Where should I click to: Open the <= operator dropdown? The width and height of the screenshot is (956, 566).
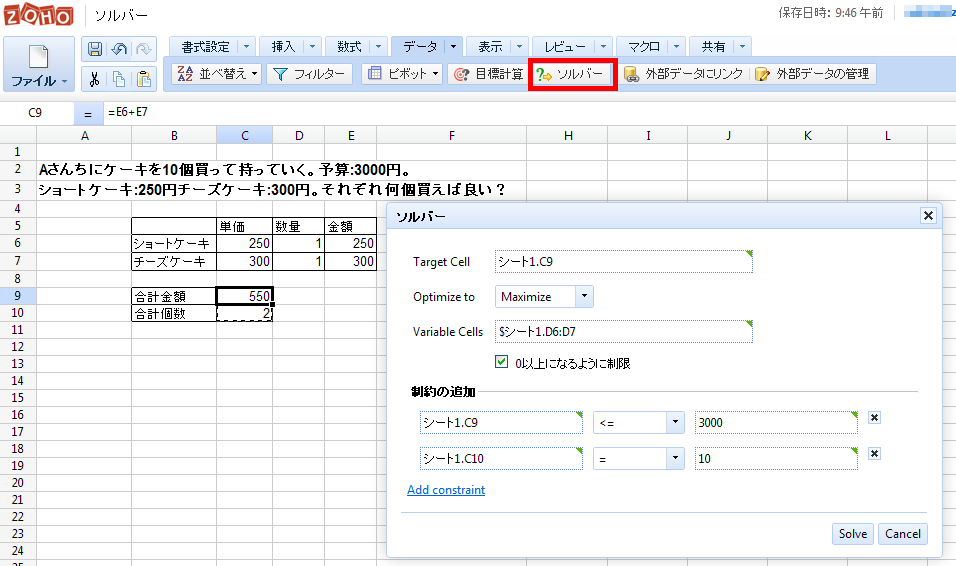675,422
